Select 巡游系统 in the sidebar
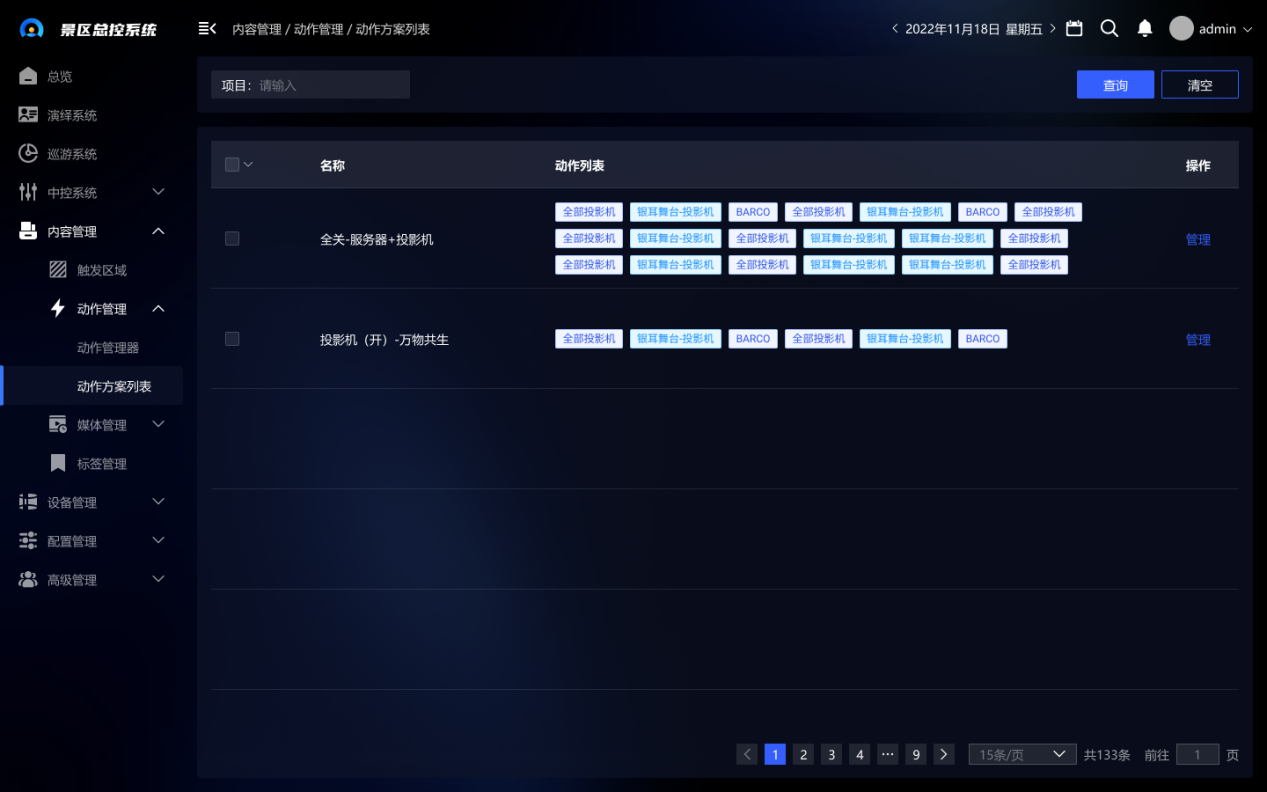Screen dimensions: 1267x792 (72, 154)
